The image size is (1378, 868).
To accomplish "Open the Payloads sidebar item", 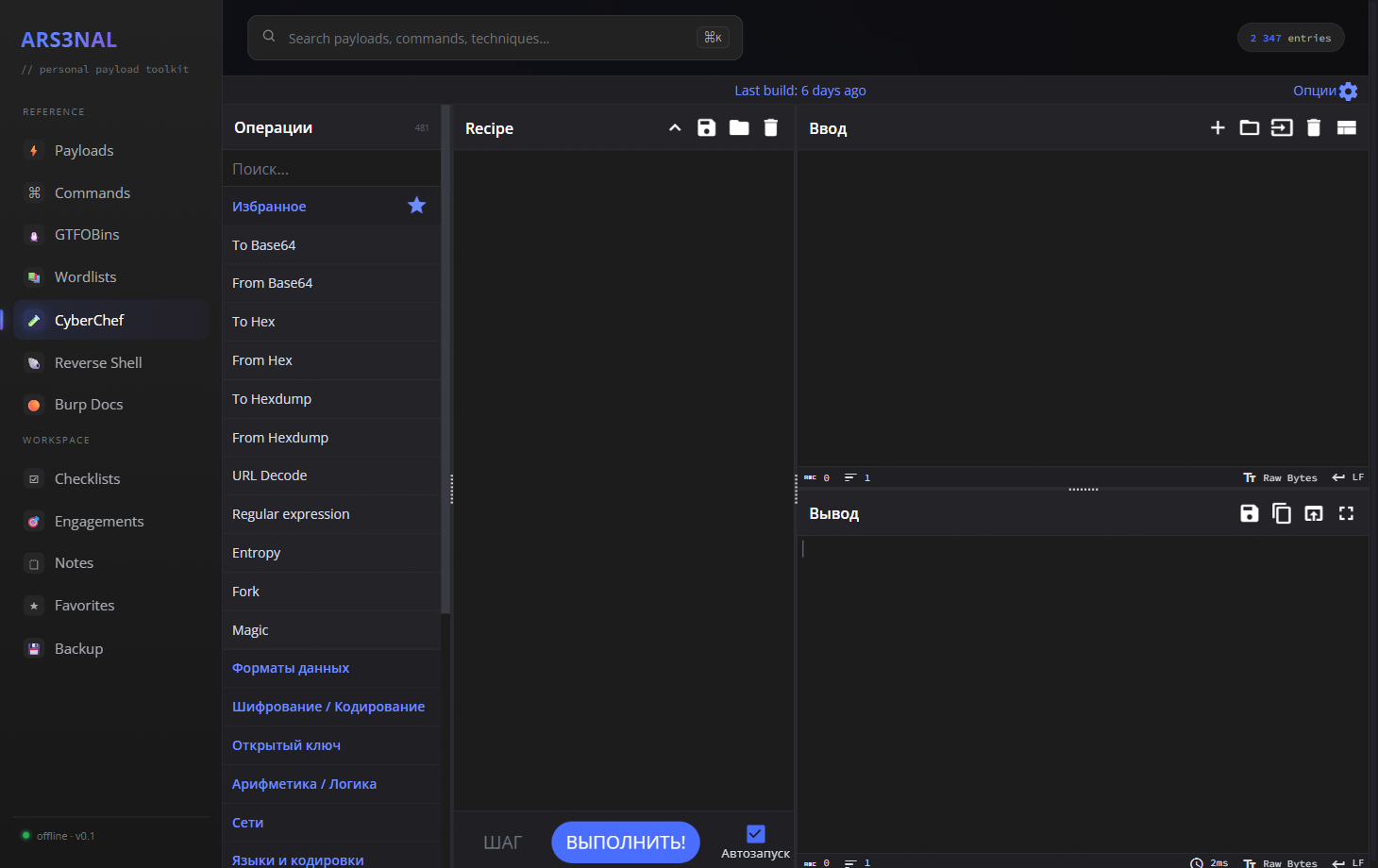I will point(111,151).
